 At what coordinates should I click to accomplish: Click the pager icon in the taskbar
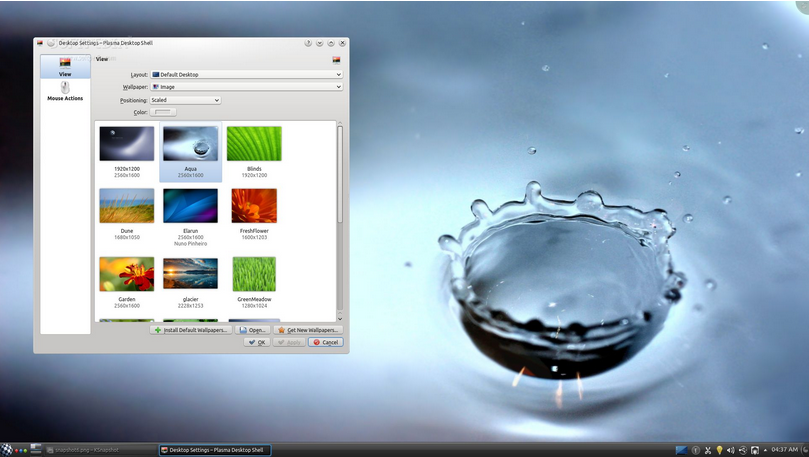click(x=36, y=449)
